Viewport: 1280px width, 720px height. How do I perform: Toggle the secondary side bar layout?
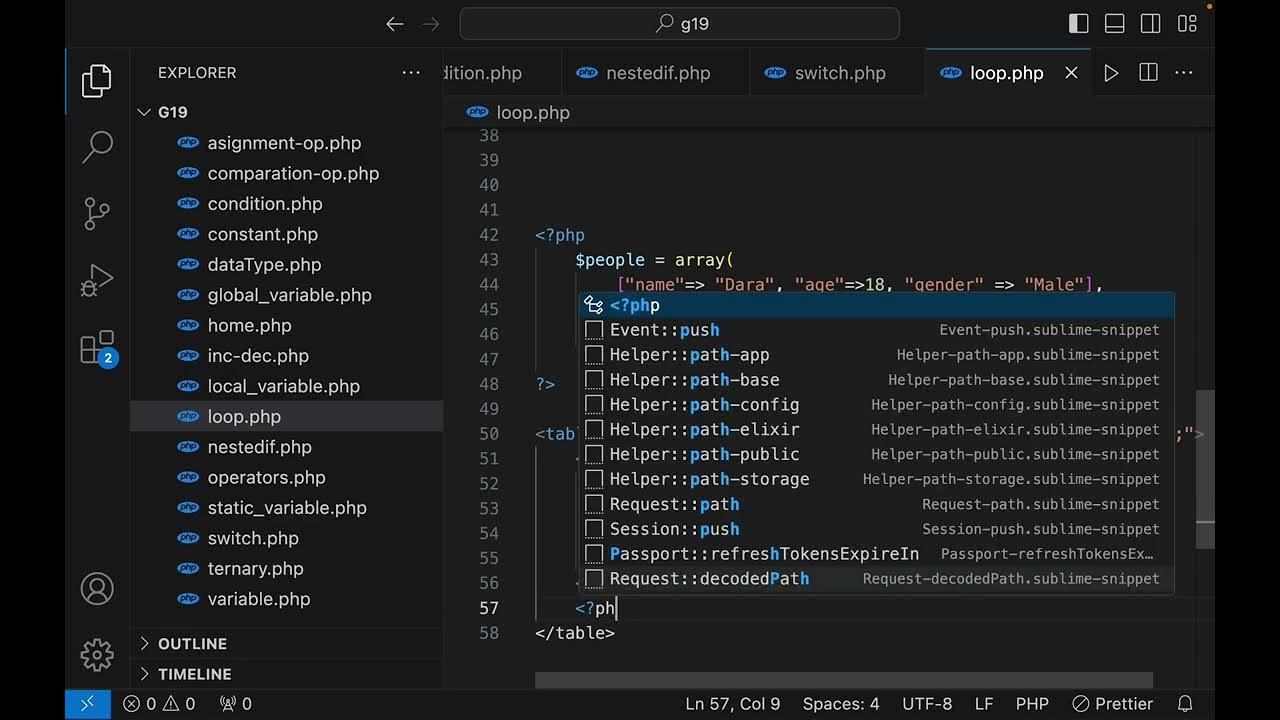pyautogui.click(x=1151, y=24)
